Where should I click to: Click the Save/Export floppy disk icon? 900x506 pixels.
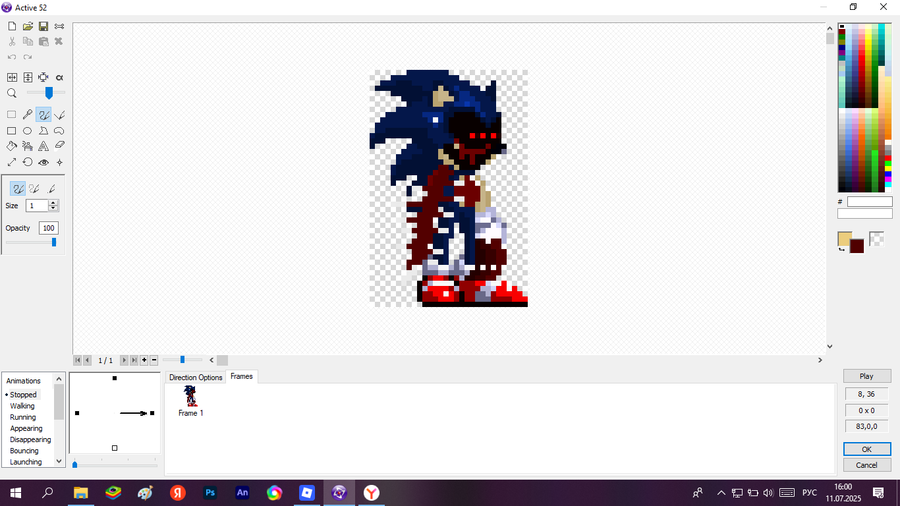click(44, 26)
